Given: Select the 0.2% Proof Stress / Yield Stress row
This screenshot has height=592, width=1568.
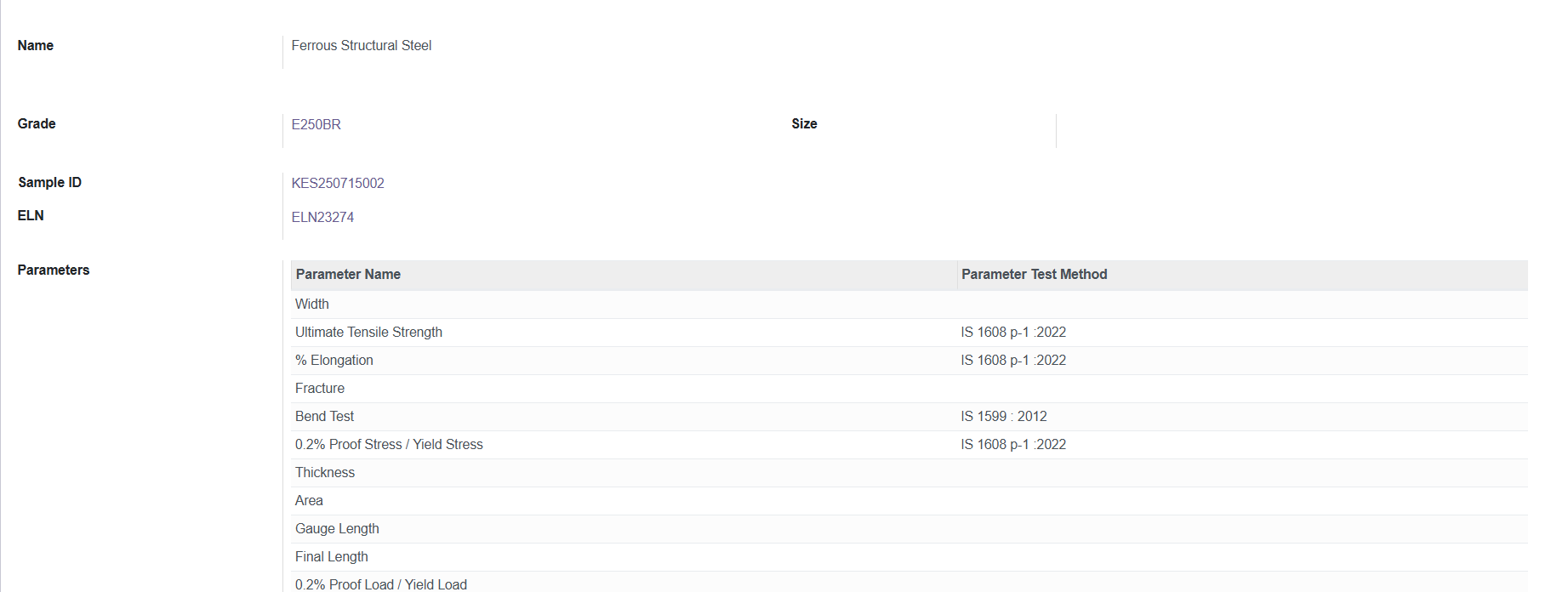Looking at the screenshot, I should pyautogui.click(x=389, y=445).
